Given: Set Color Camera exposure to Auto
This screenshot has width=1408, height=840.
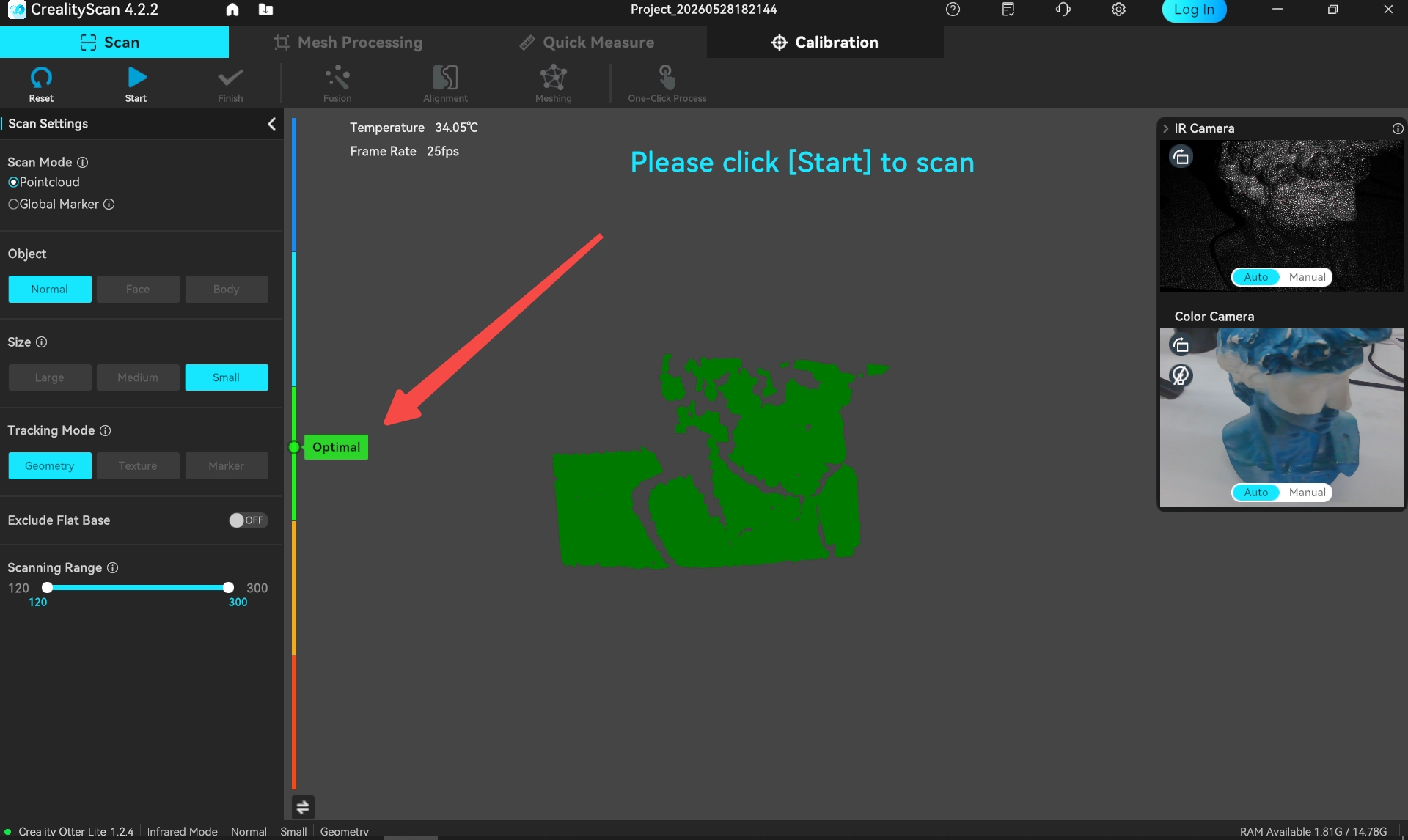Looking at the screenshot, I should point(1255,493).
